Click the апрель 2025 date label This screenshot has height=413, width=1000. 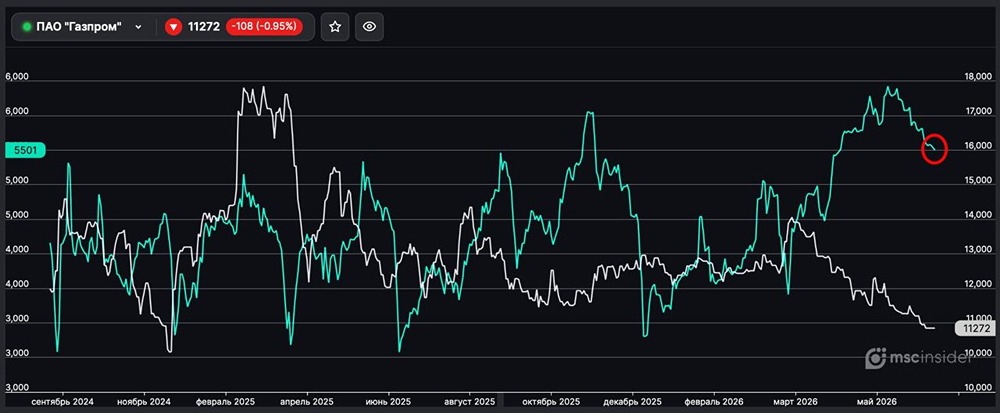[x=307, y=402]
